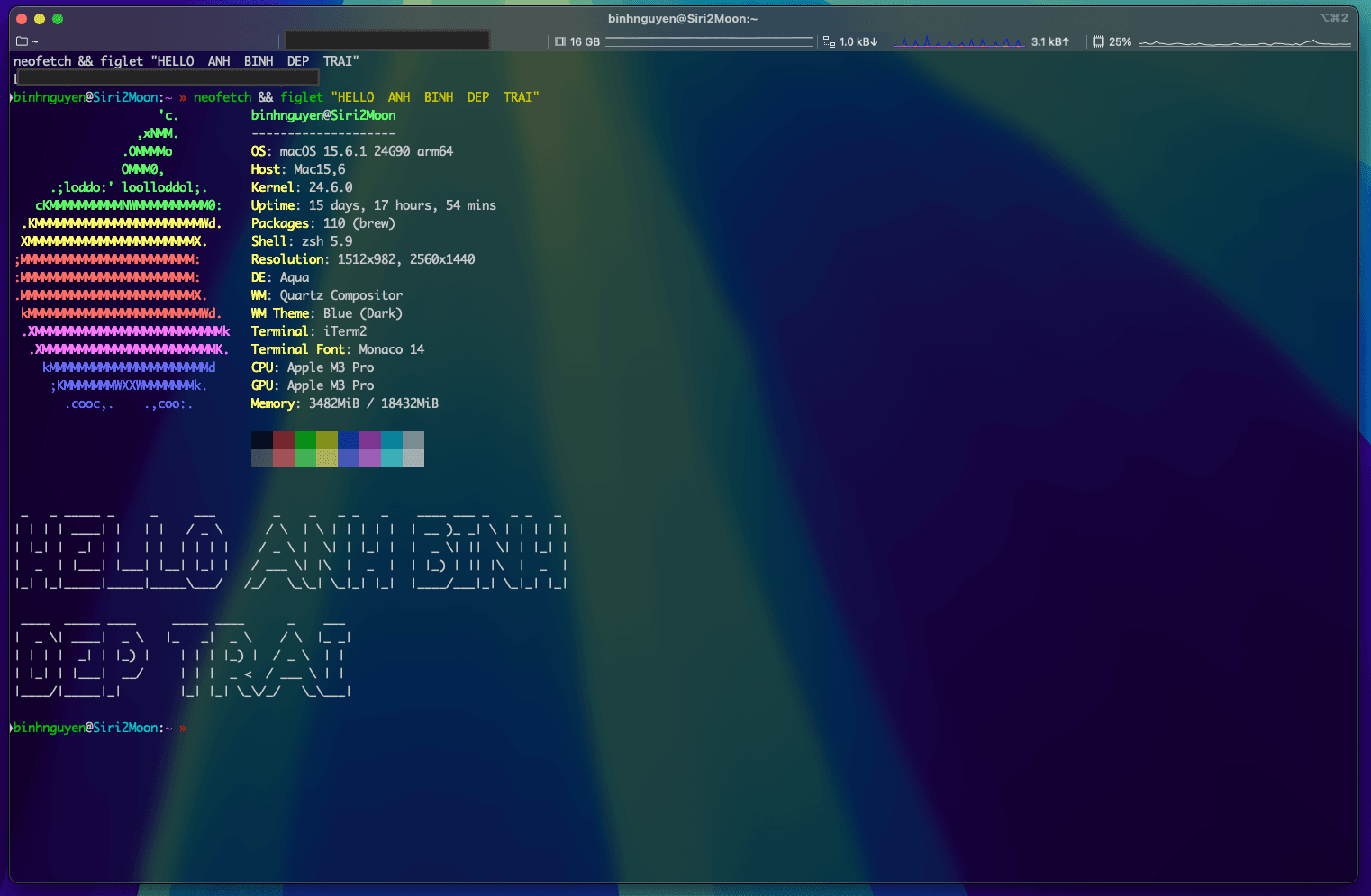The image size is (1371, 896).
Task: Close the terminal with the red button
Action: click(x=22, y=19)
